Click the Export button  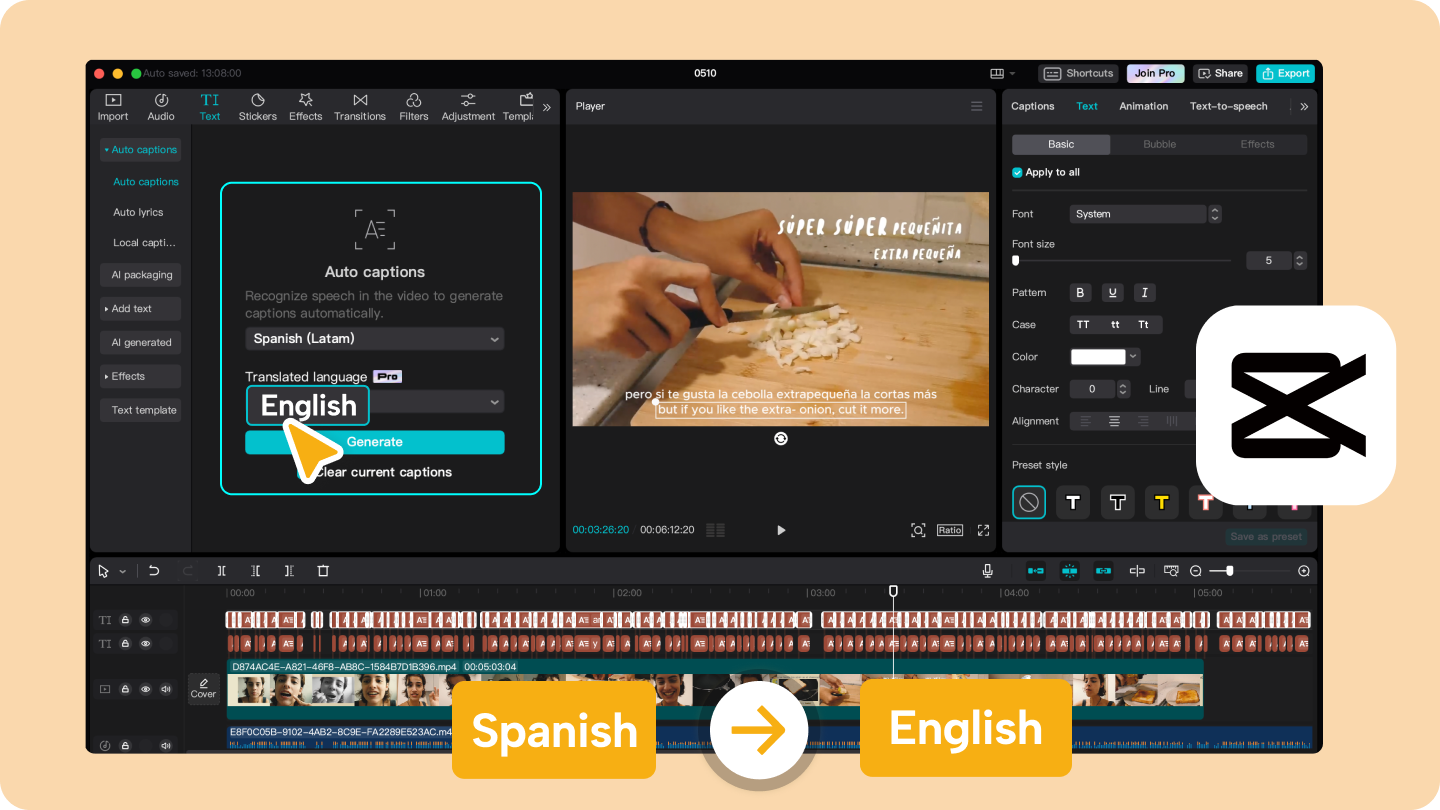(x=1286, y=73)
